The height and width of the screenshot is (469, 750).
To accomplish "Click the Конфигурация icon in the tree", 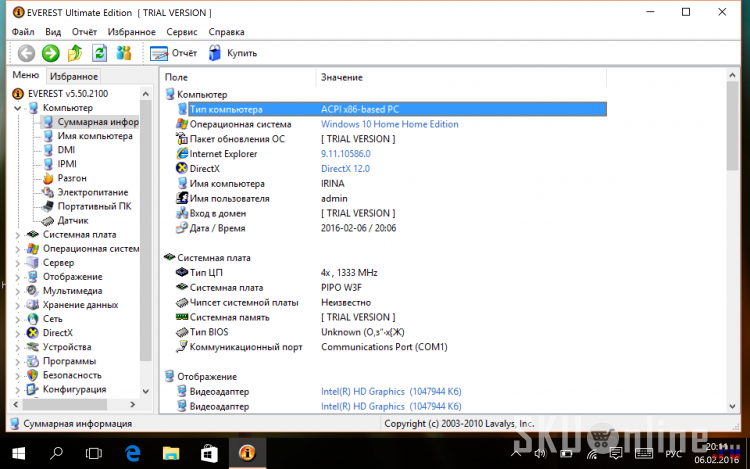I will tap(33, 389).
